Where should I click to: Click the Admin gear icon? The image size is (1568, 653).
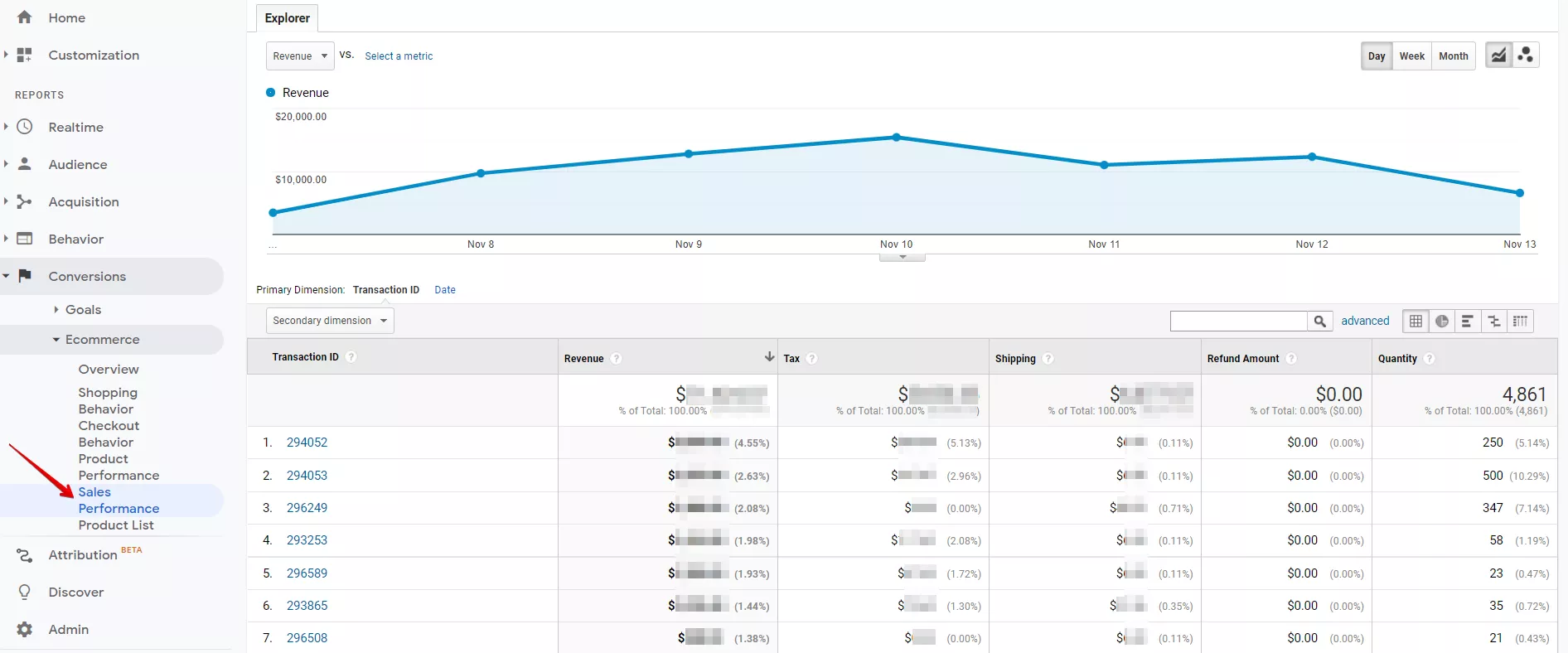coord(25,629)
